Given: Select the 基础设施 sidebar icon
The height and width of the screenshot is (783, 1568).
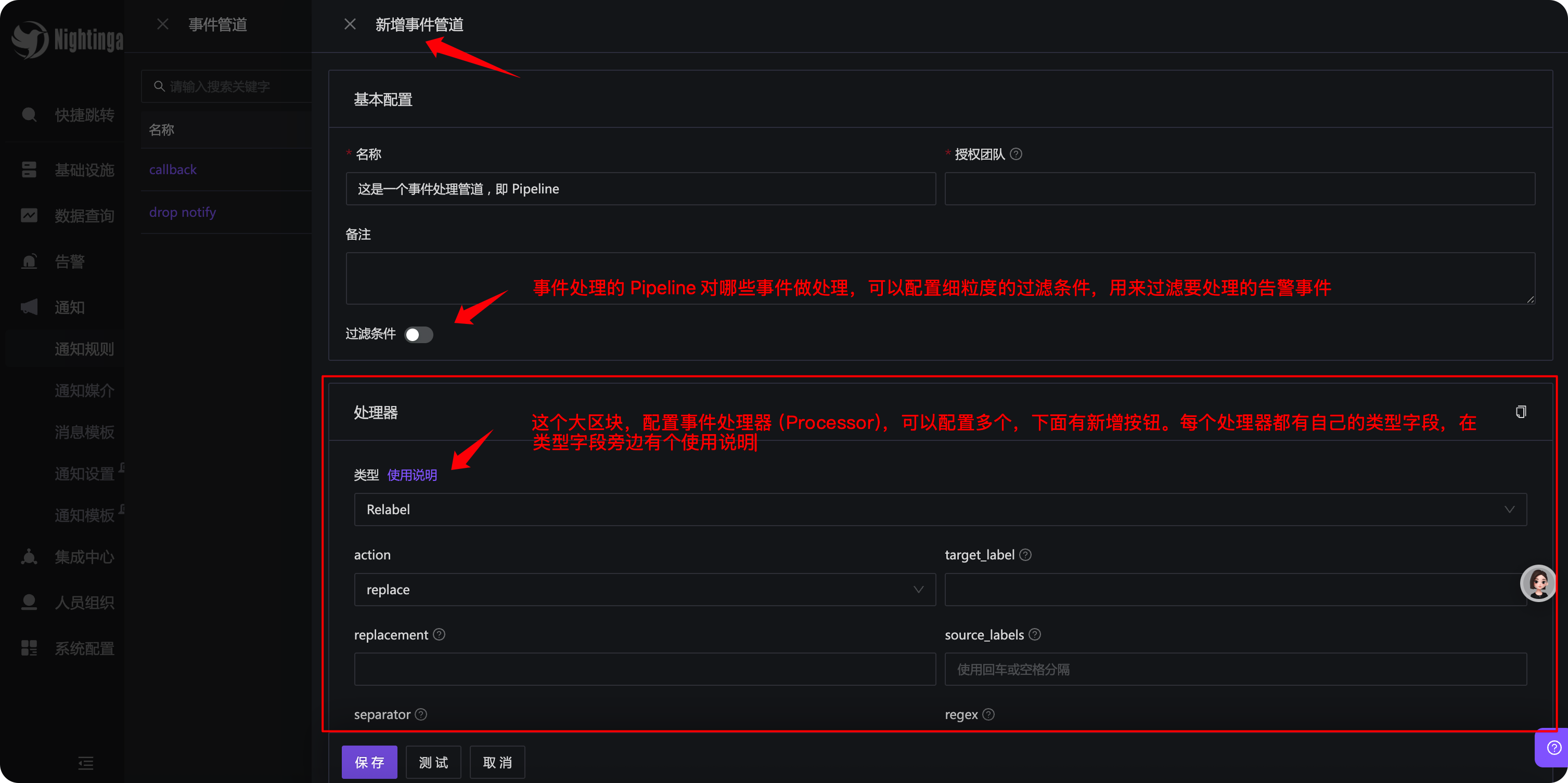Looking at the screenshot, I should coord(29,169).
